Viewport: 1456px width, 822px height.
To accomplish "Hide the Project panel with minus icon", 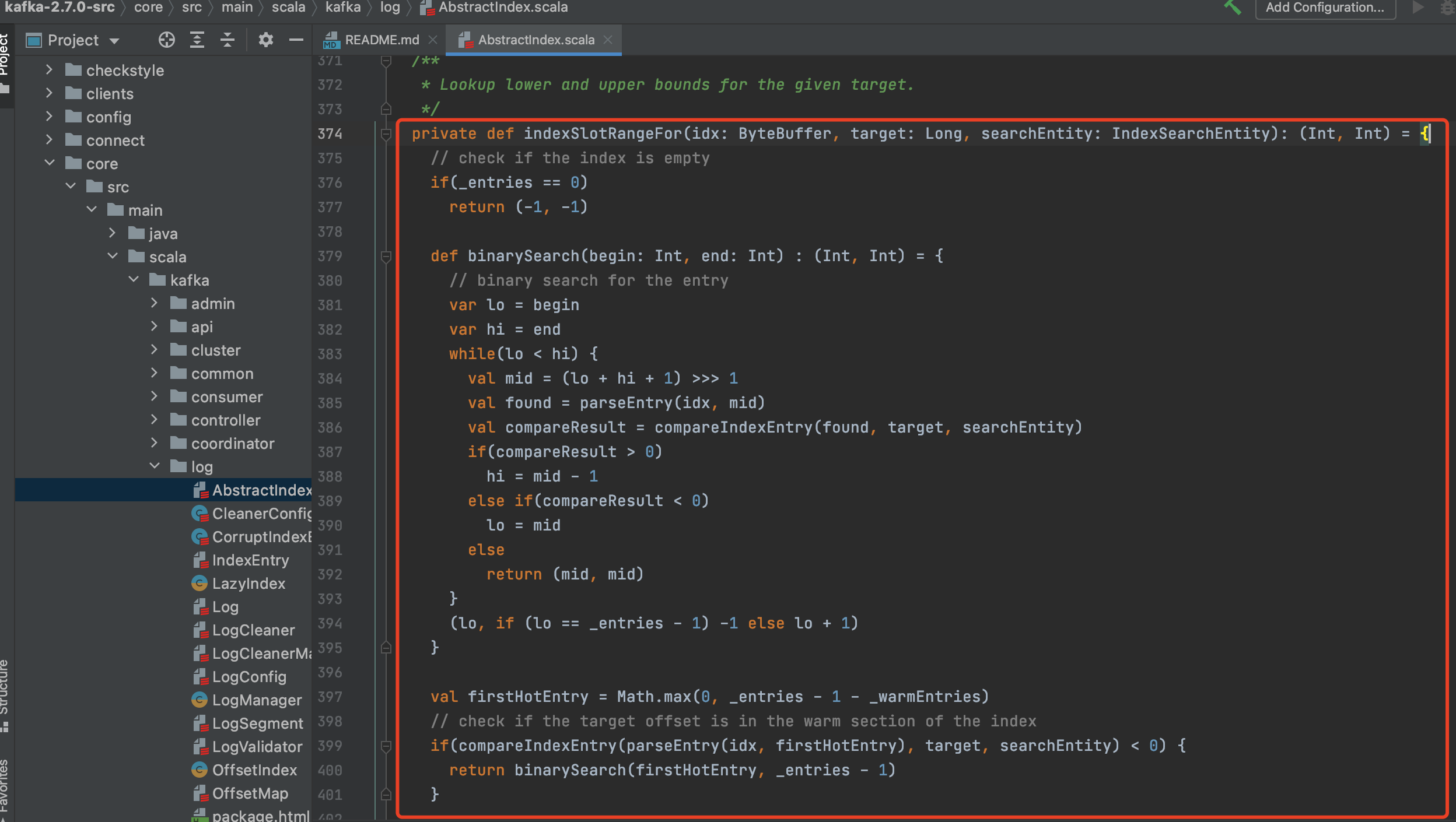I will 296,40.
